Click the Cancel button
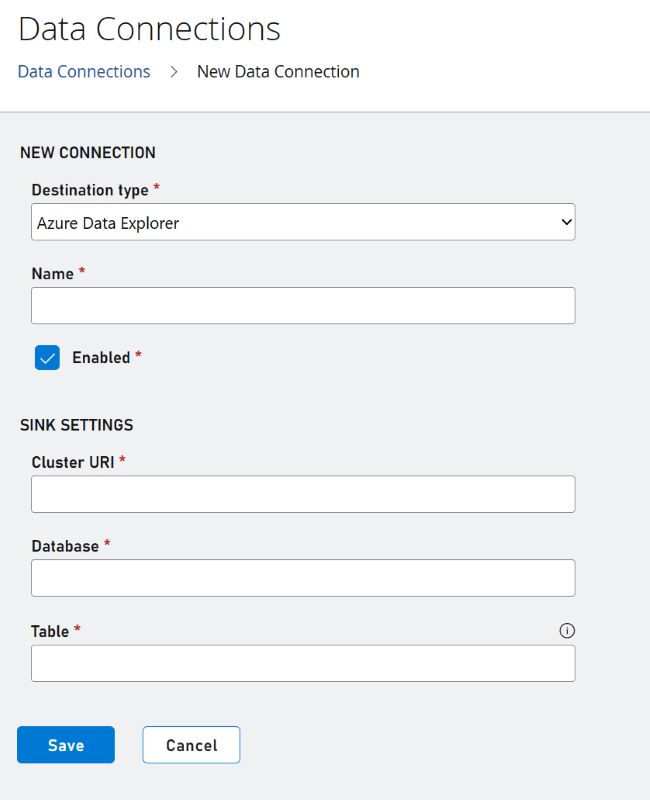This screenshot has height=800, width=650. [191, 745]
